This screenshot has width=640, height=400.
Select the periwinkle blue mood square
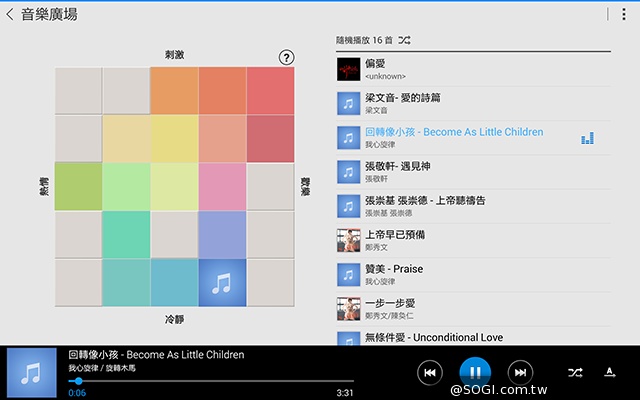click(222, 235)
